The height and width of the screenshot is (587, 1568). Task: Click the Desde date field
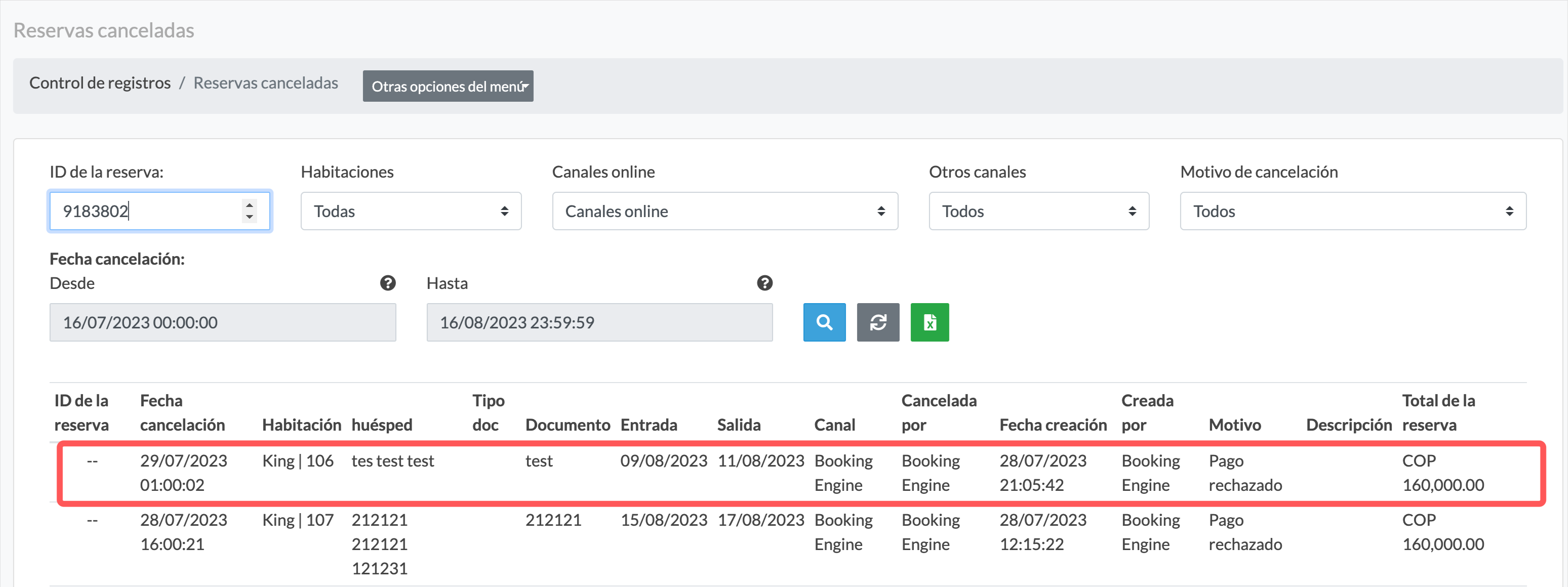pos(223,322)
